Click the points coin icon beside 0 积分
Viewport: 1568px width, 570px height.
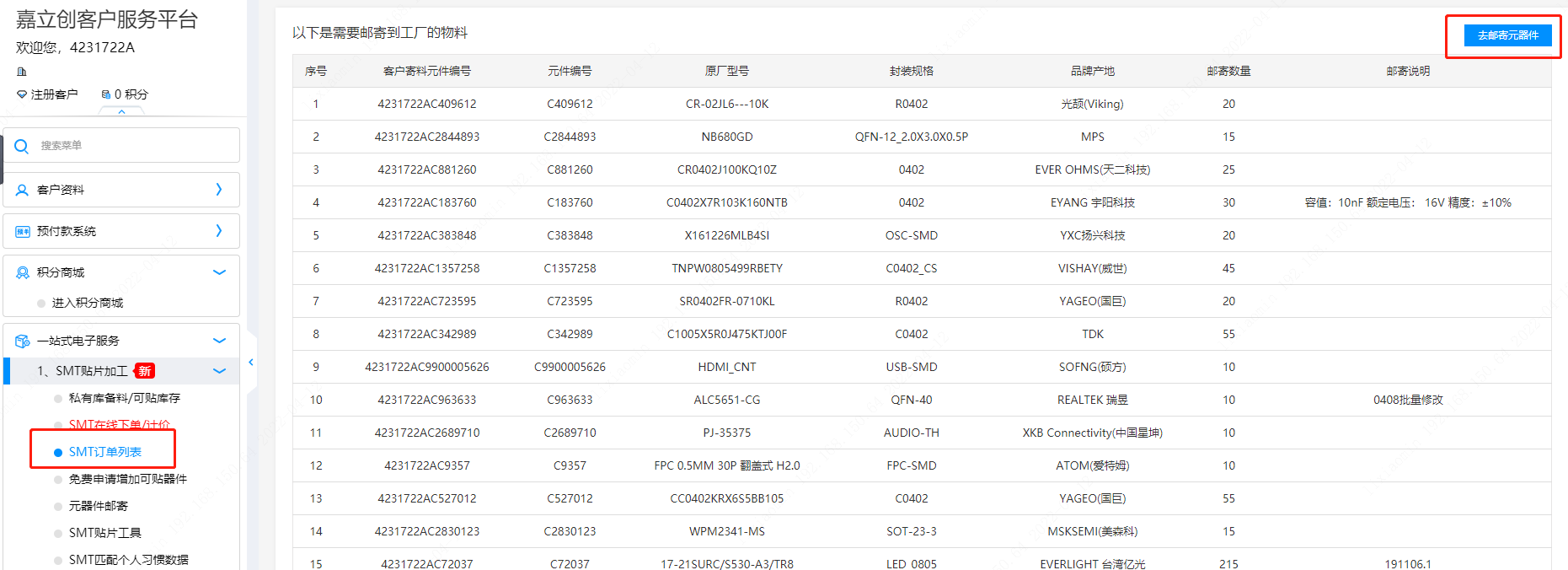(106, 94)
